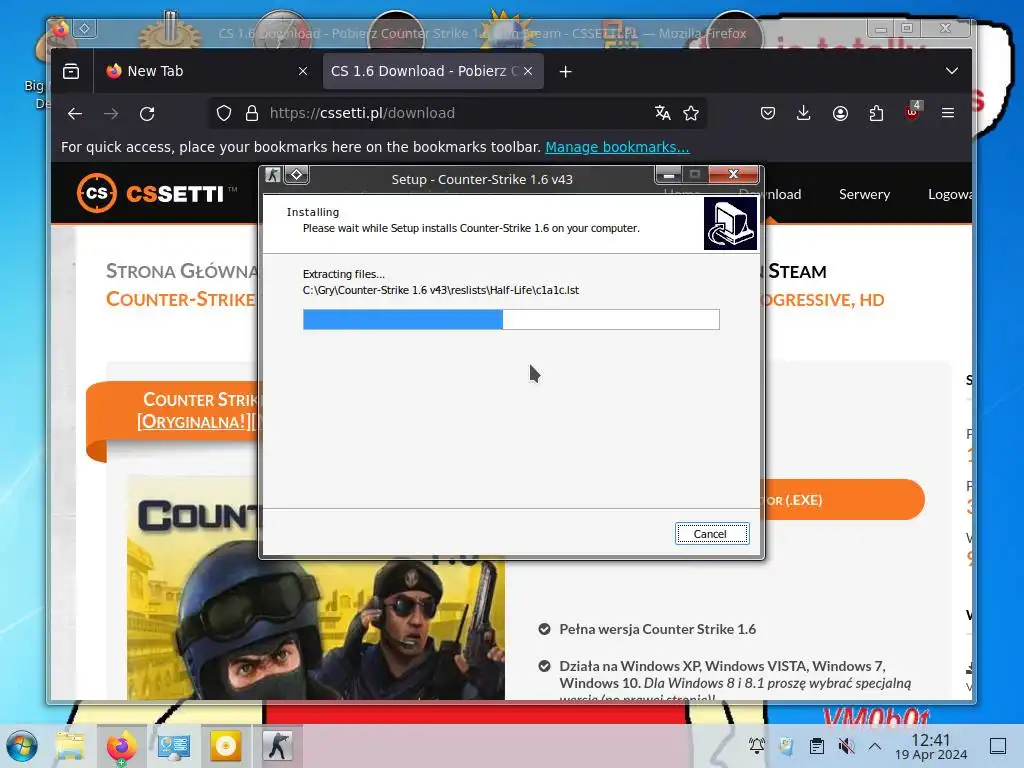Click the show desktop button in the taskbar
The image size is (1024, 768).
(998, 746)
